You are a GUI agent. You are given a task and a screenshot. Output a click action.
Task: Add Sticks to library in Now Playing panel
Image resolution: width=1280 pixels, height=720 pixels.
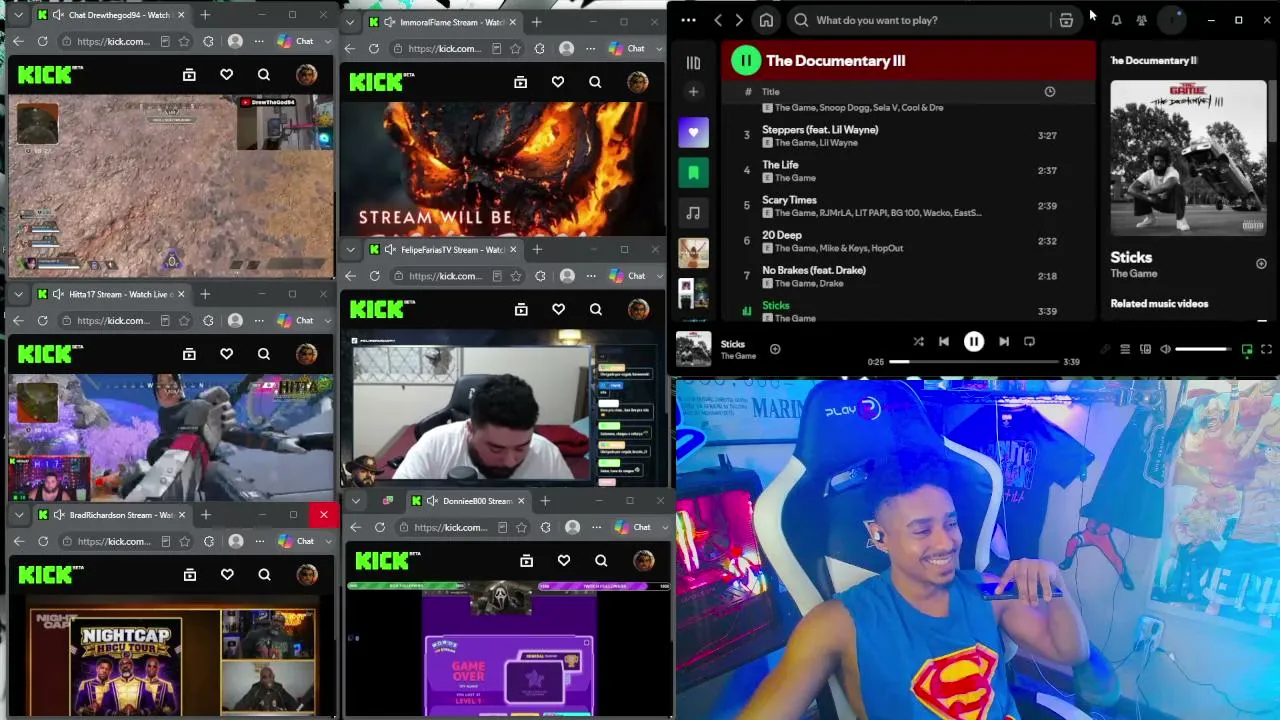click(x=1261, y=264)
